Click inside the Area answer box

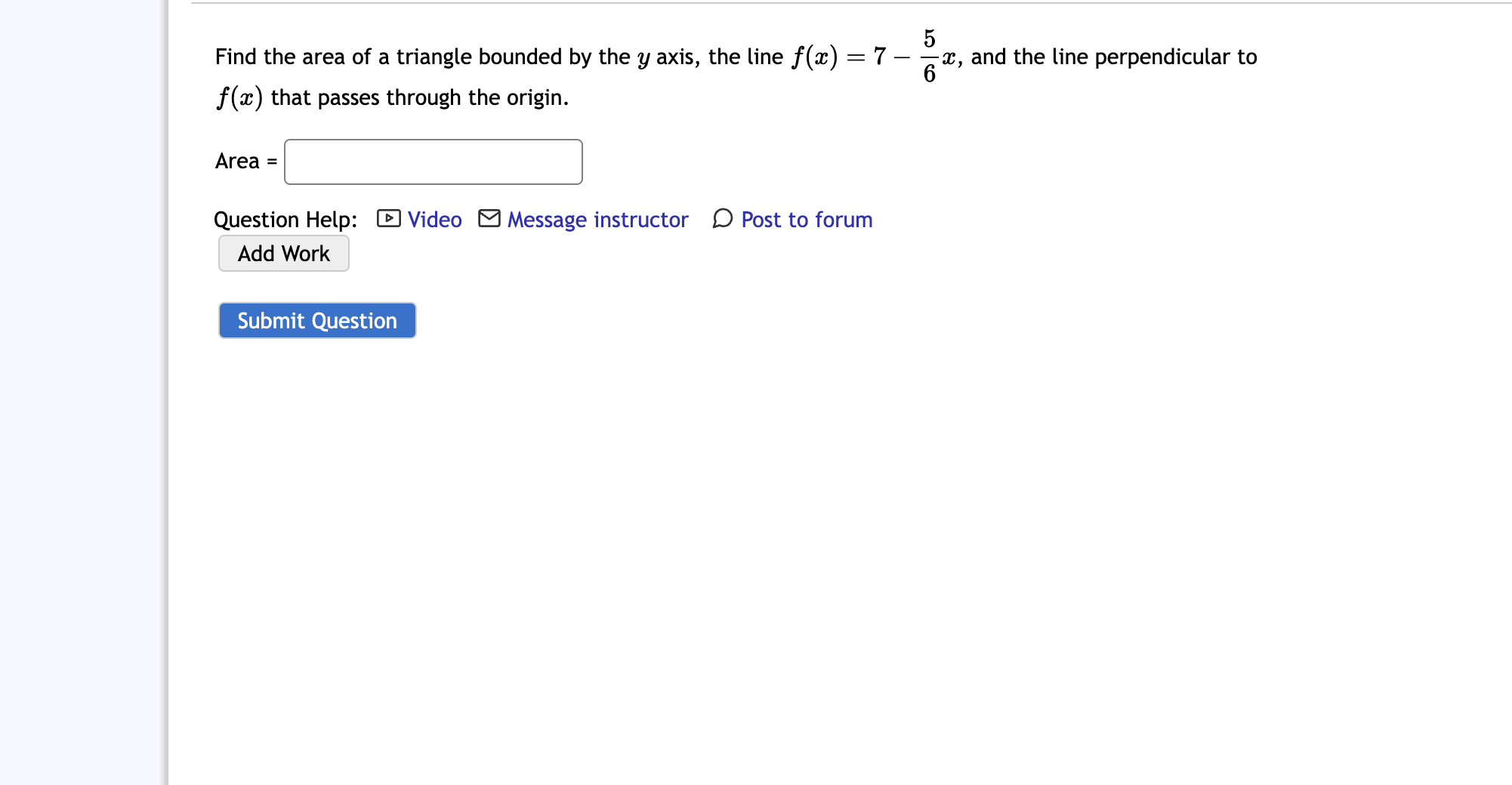[433, 162]
